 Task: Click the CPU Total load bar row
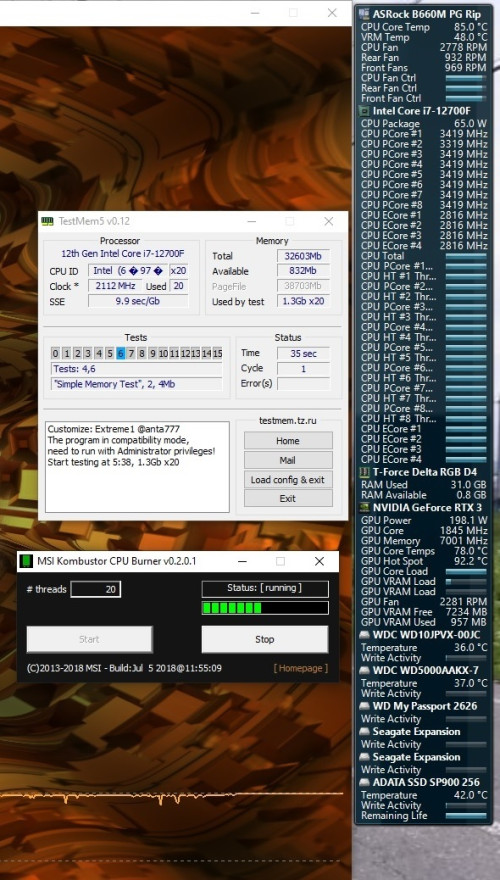pos(424,256)
